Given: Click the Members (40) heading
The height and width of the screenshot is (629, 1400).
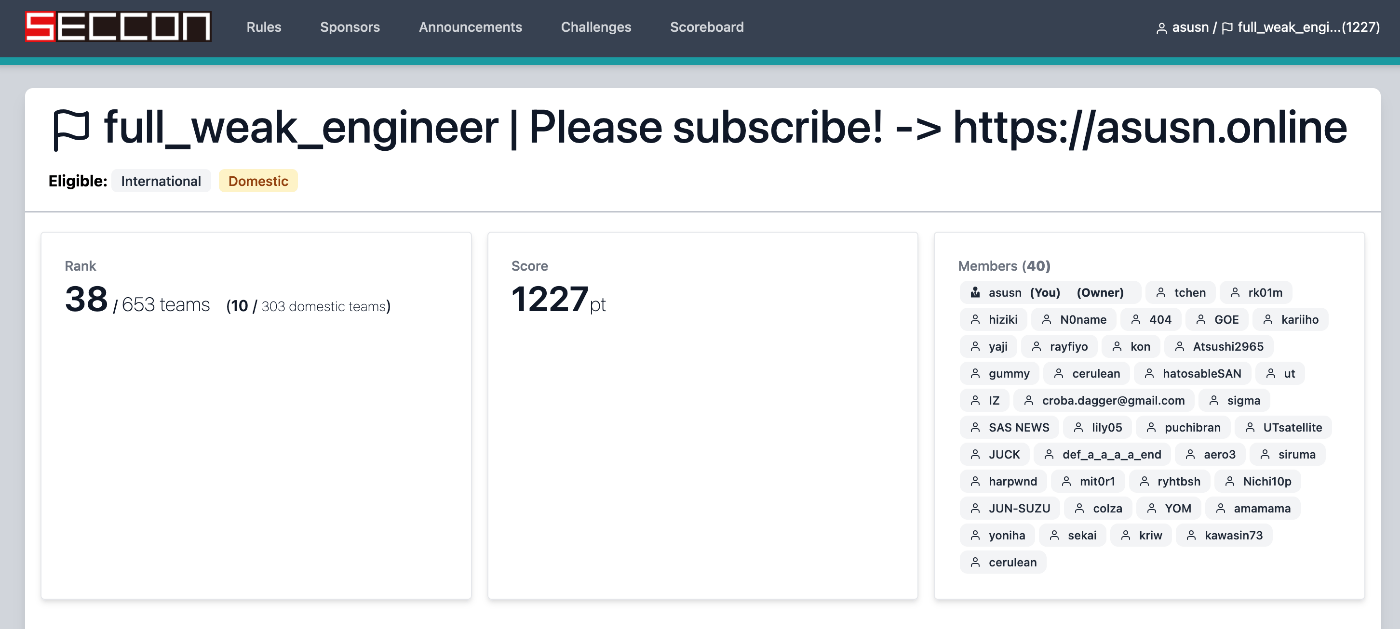Looking at the screenshot, I should (1004, 266).
